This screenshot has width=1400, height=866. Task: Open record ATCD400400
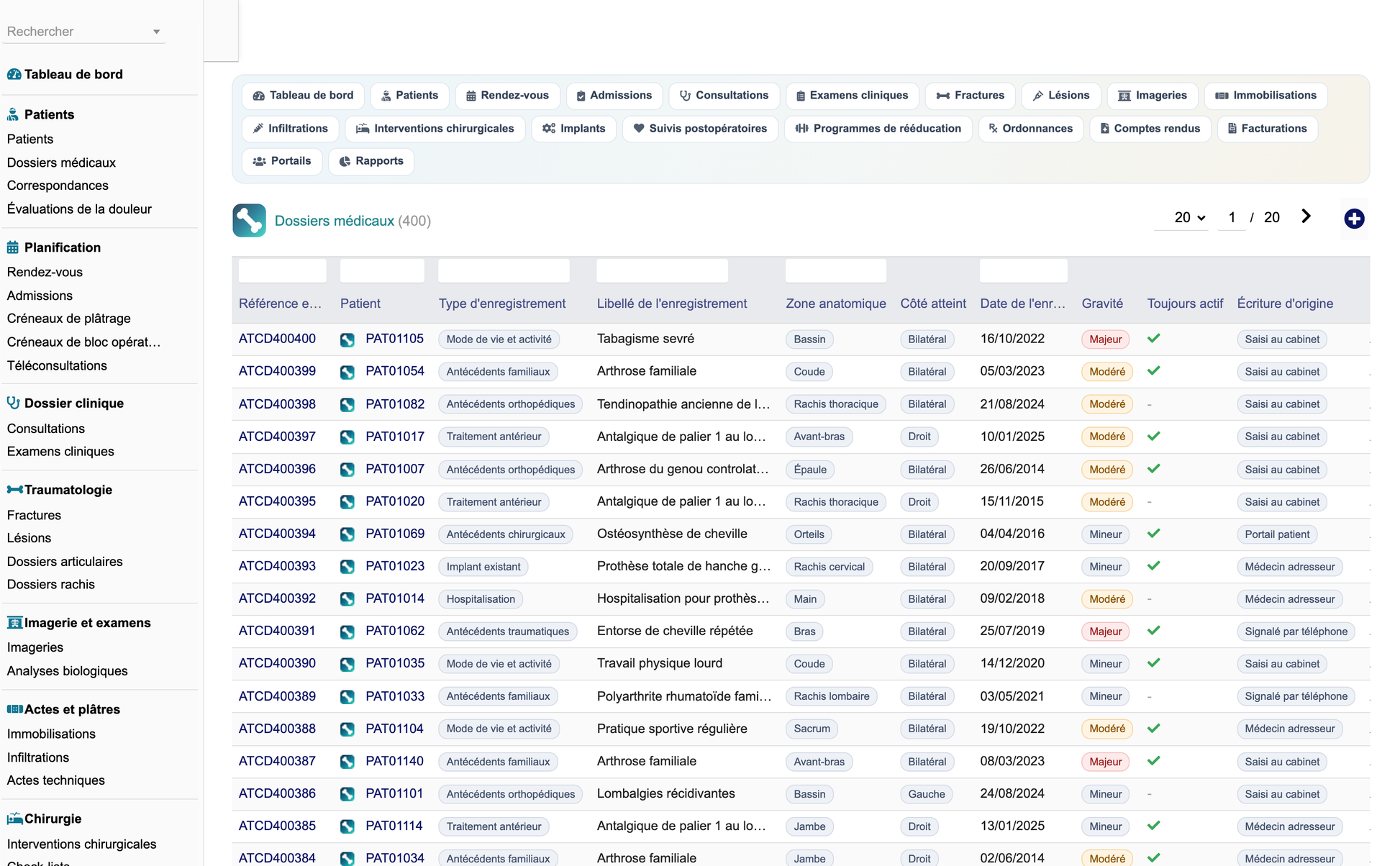click(277, 339)
